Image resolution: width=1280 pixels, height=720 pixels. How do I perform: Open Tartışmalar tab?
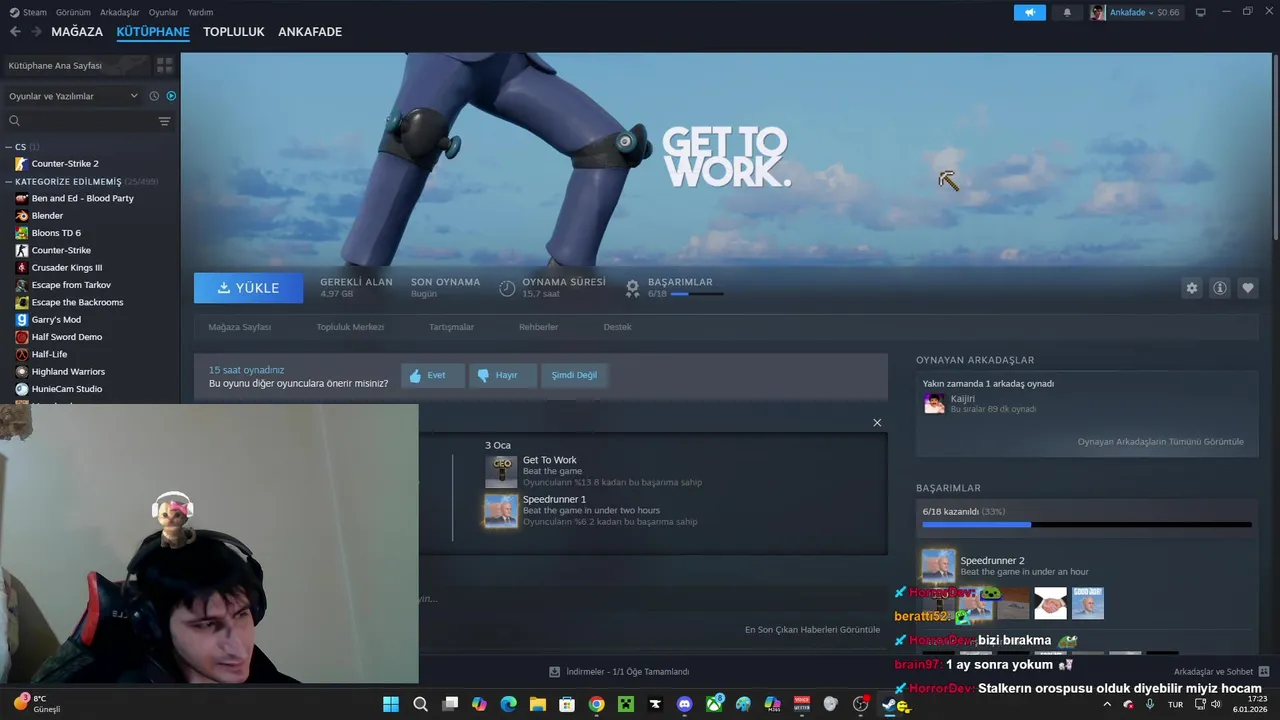pyautogui.click(x=451, y=327)
